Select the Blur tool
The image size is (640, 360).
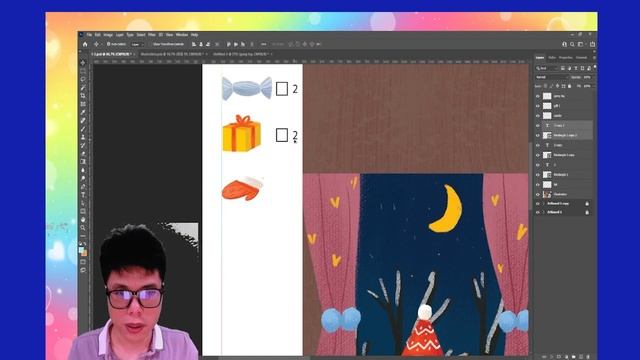[83, 170]
